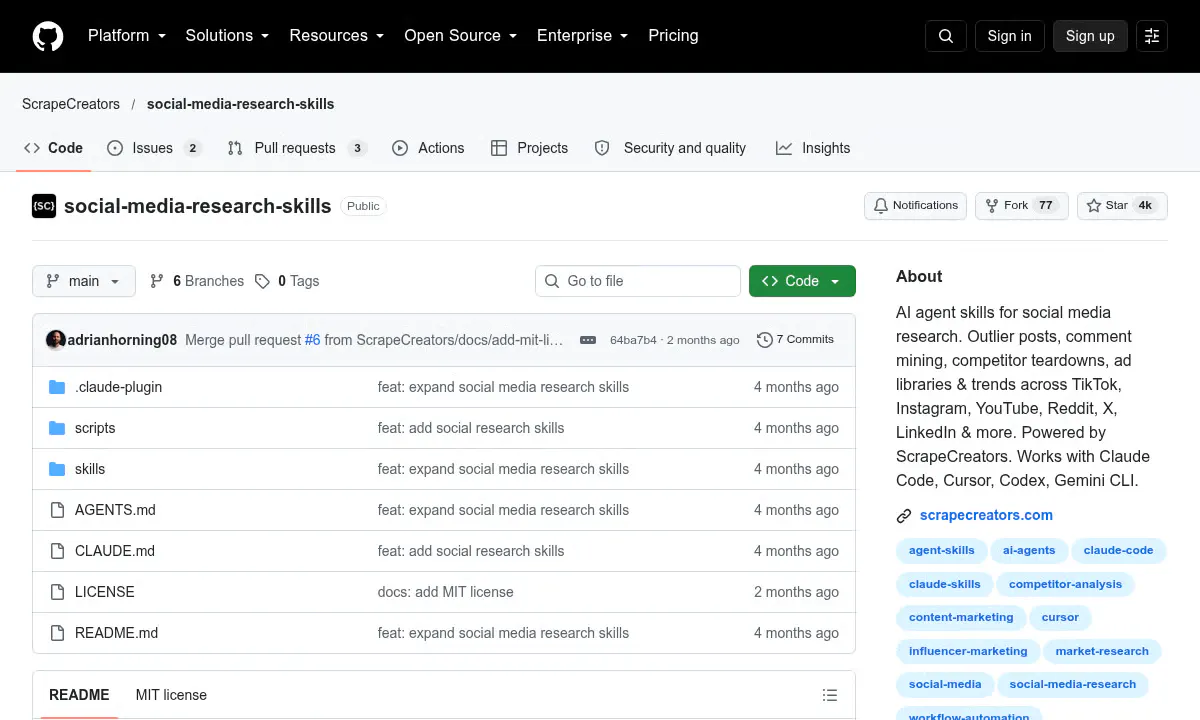Switch to the Actions tab
Image resolution: width=1200 pixels, height=720 pixels.
[x=428, y=148]
